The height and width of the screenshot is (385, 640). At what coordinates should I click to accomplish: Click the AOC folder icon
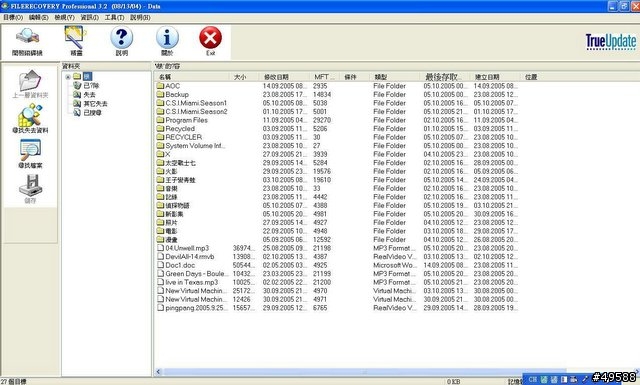(x=160, y=86)
